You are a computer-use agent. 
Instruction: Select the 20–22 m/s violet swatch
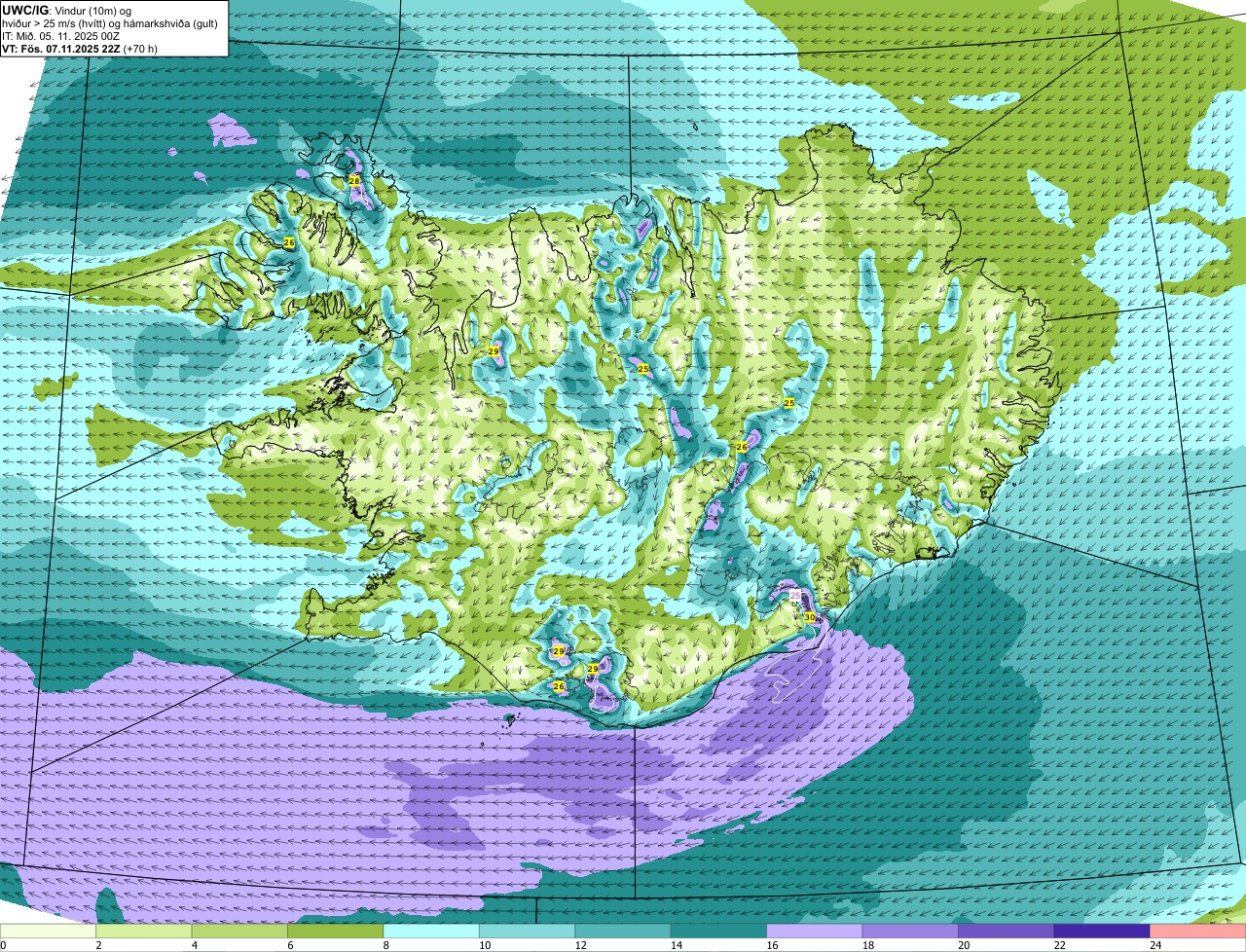[x=1006, y=931]
